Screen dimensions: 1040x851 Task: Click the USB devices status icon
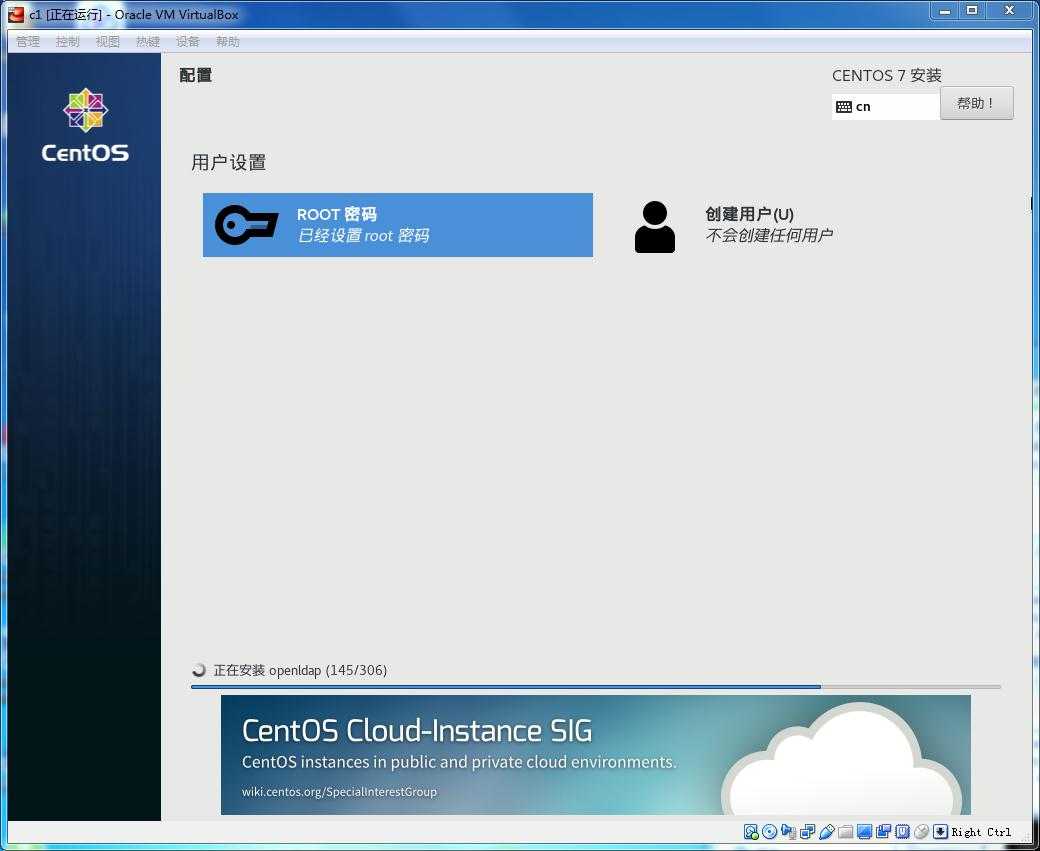click(x=826, y=832)
